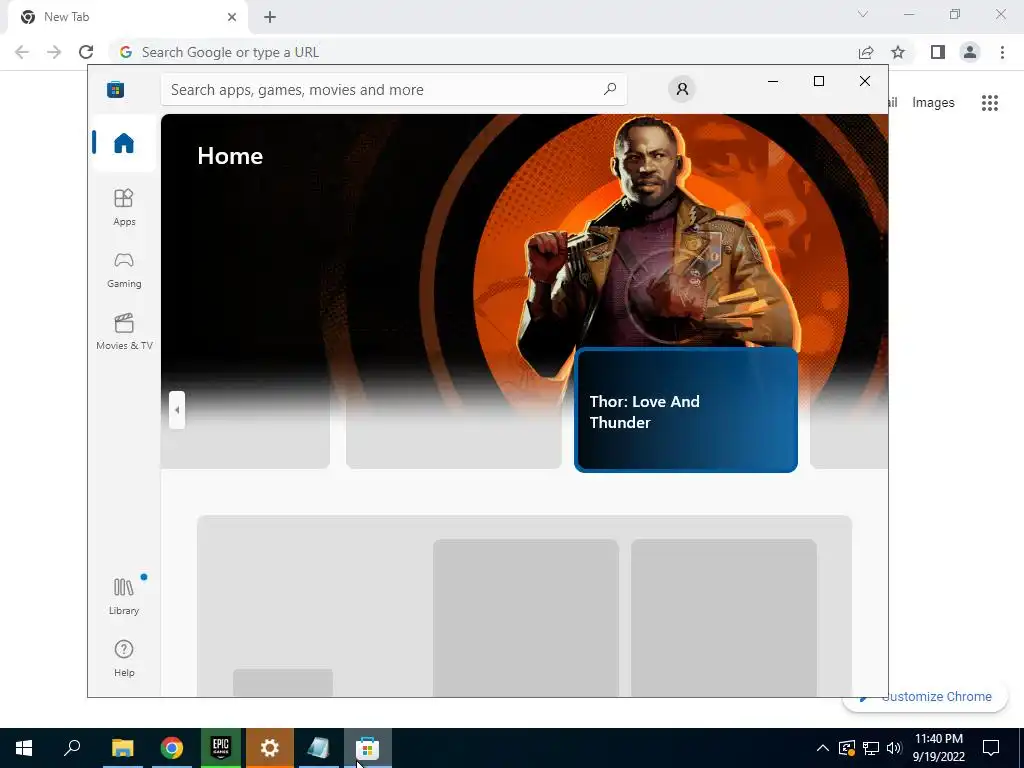Screen dimensions: 1024x768
Task: Click Customize Chrome button
Action: [926, 697]
